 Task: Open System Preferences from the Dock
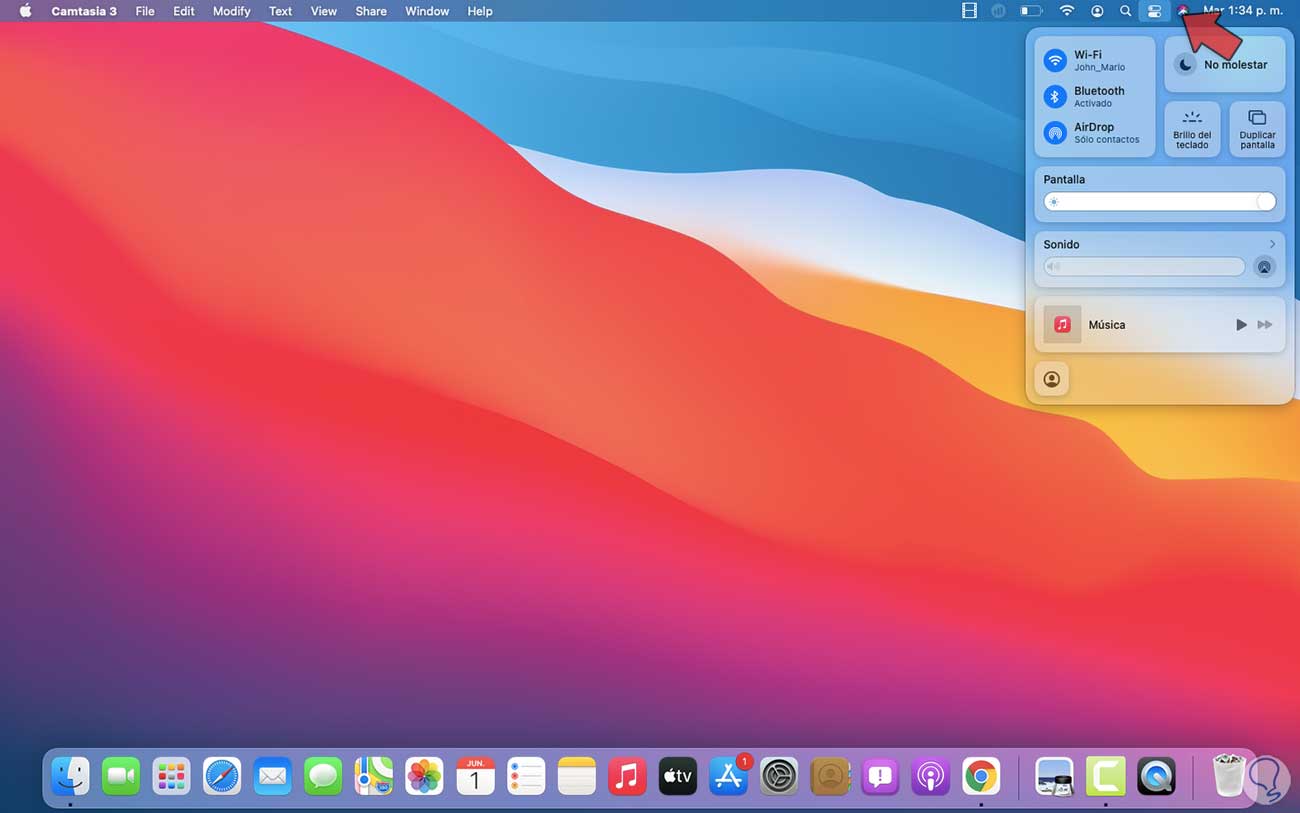(778, 776)
